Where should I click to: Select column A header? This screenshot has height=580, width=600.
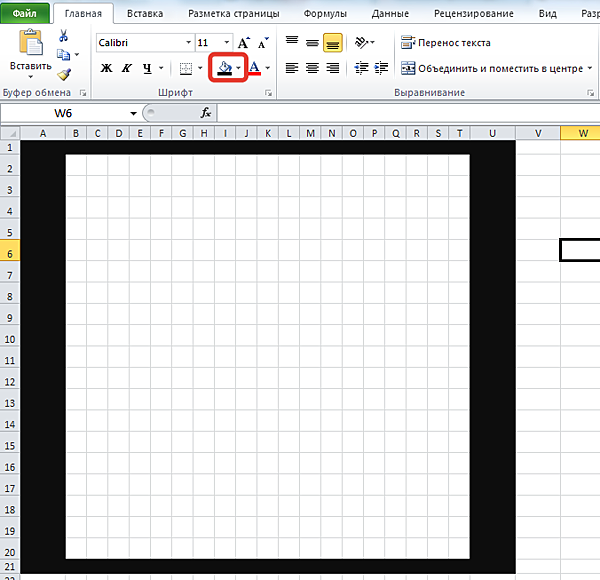click(x=43, y=133)
